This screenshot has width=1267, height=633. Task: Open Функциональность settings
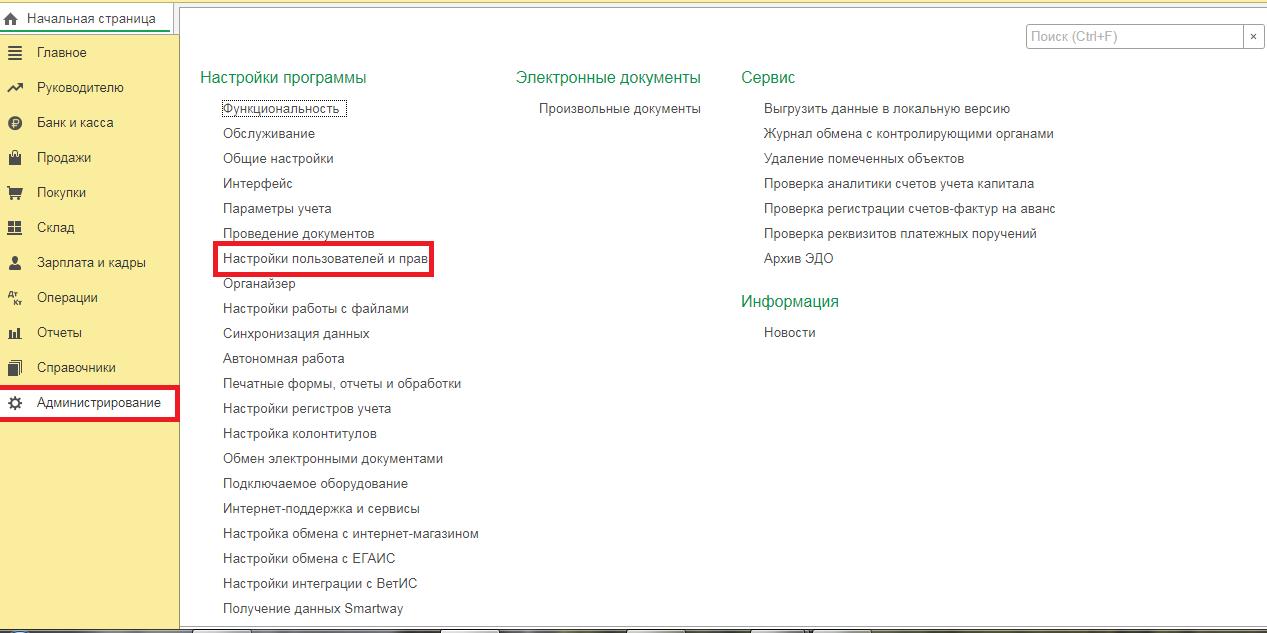pyautogui.click(x=284, y=109)
